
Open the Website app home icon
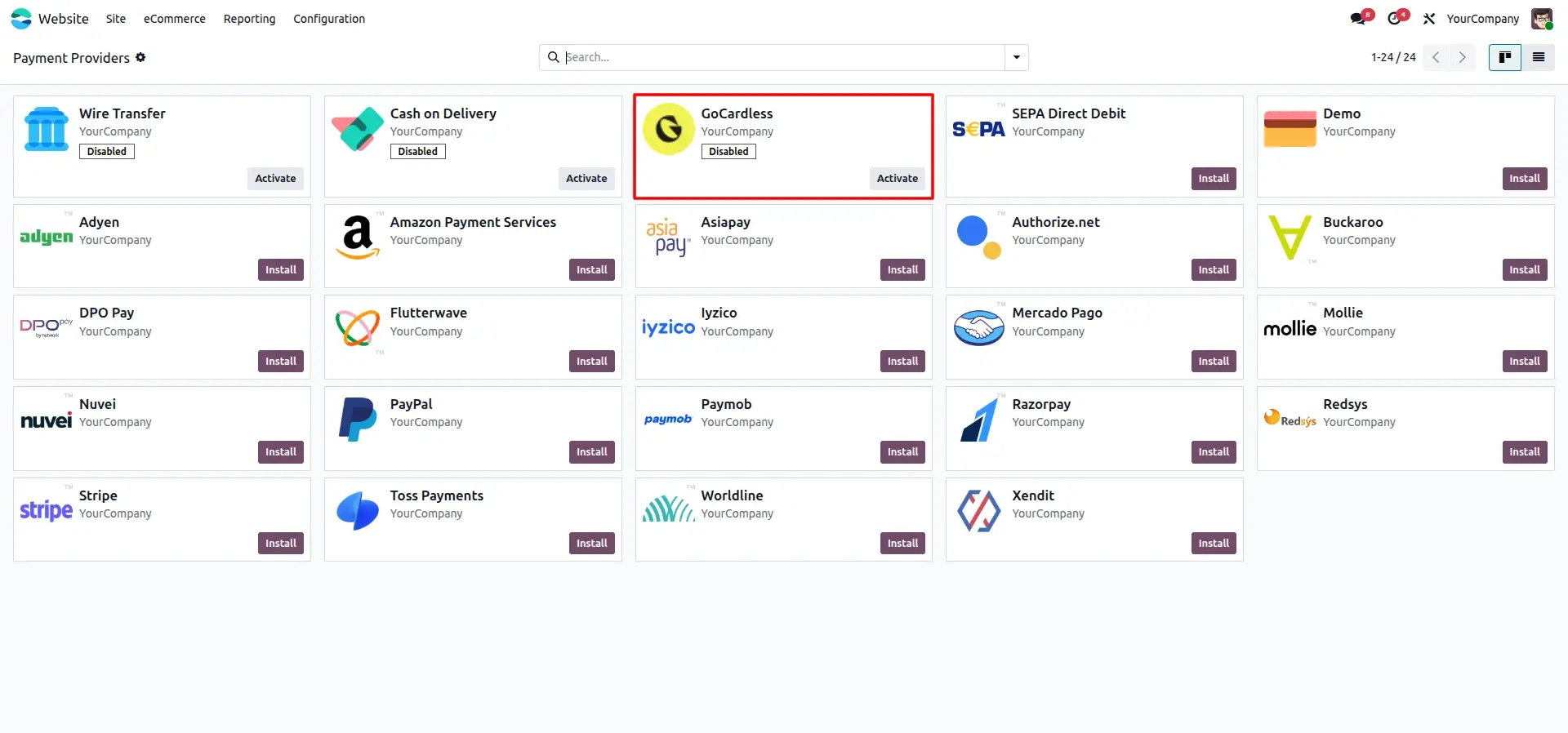pyautogui.click(x=21, y=19)
